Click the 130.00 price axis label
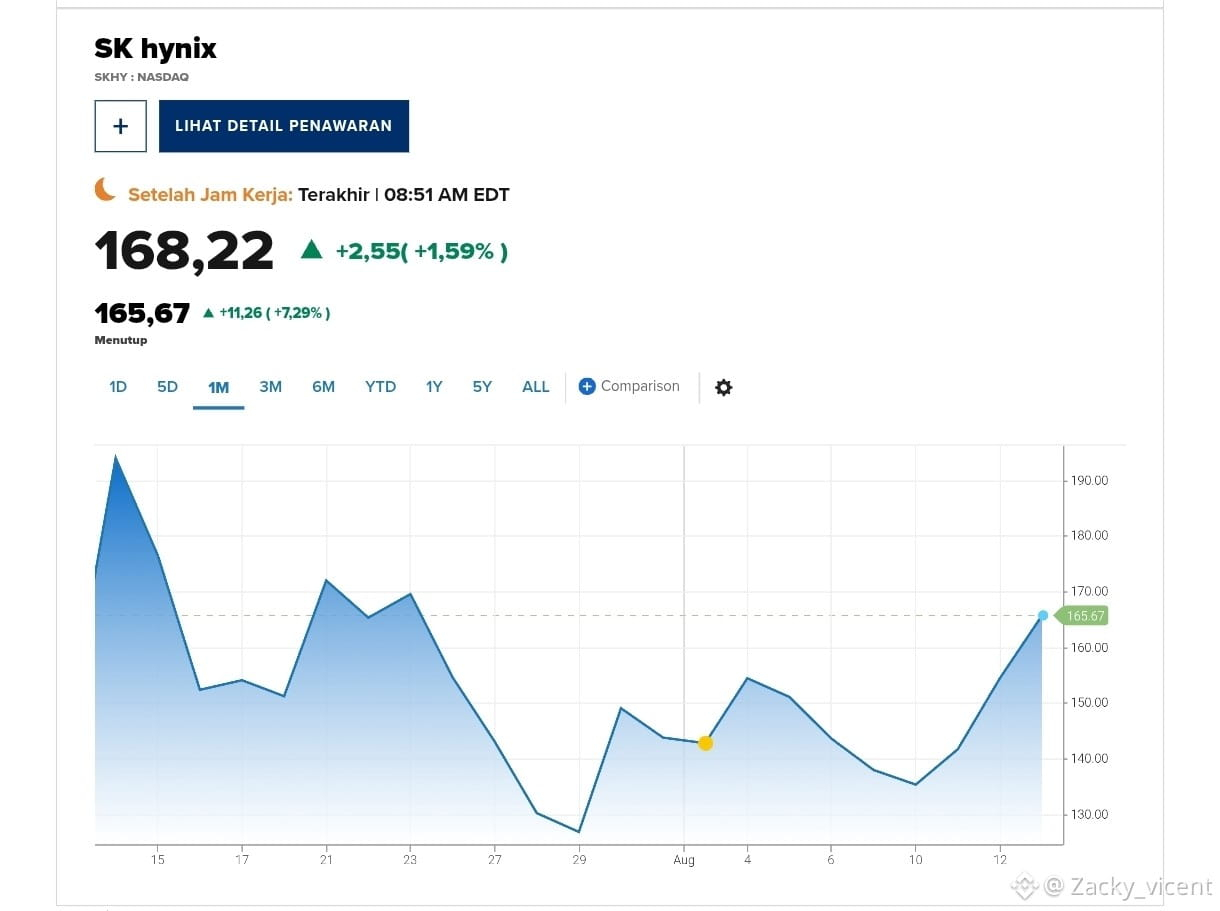 point(1089,814)
